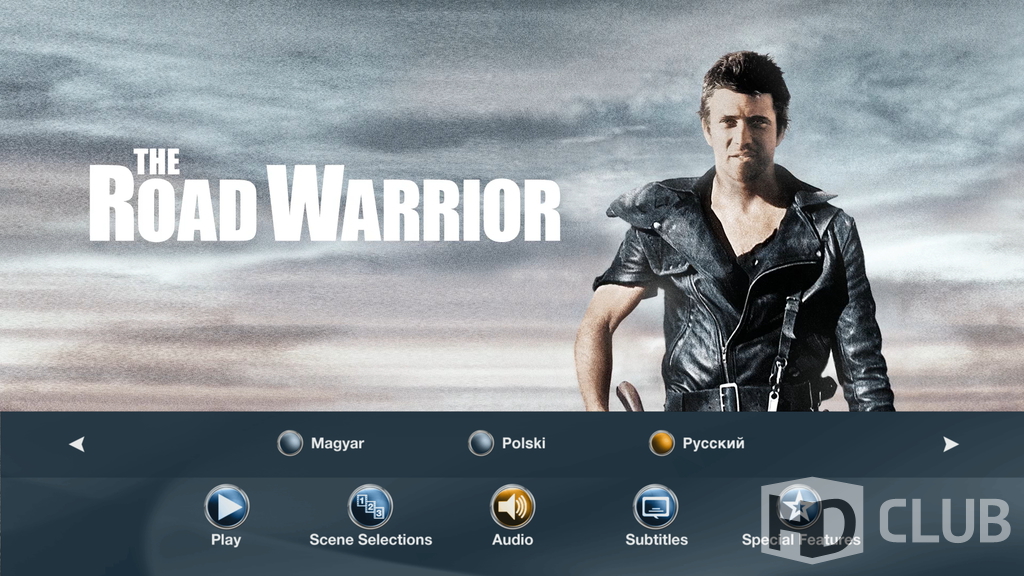Open Special Features star icon
The image size is (1024, 576).
[x=799, y=506]
